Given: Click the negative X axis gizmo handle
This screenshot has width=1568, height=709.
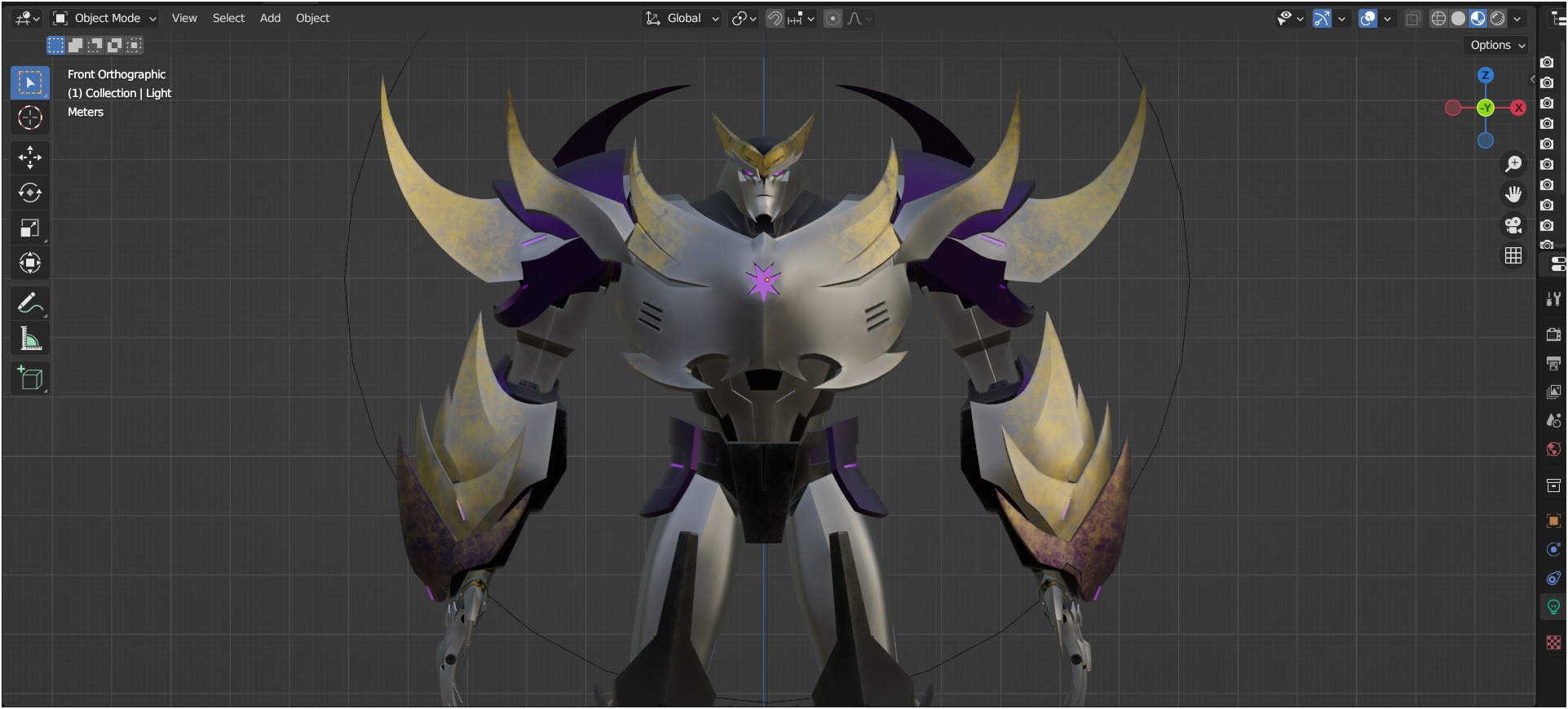Looking at the screenshot, I should point(1453,108).
